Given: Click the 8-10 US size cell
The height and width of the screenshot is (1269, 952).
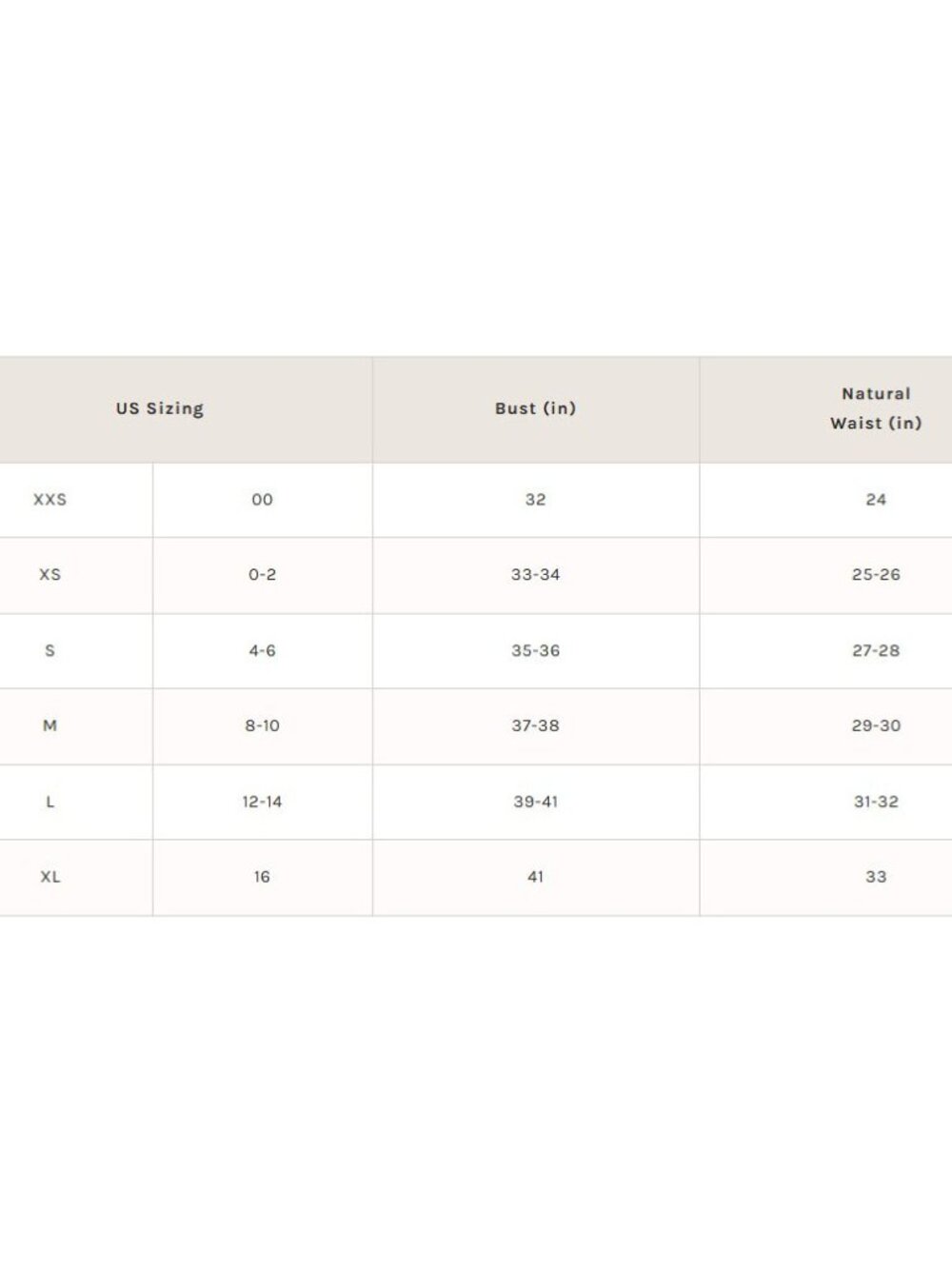Looking at the screenshot, I should [x=263, y=726].
